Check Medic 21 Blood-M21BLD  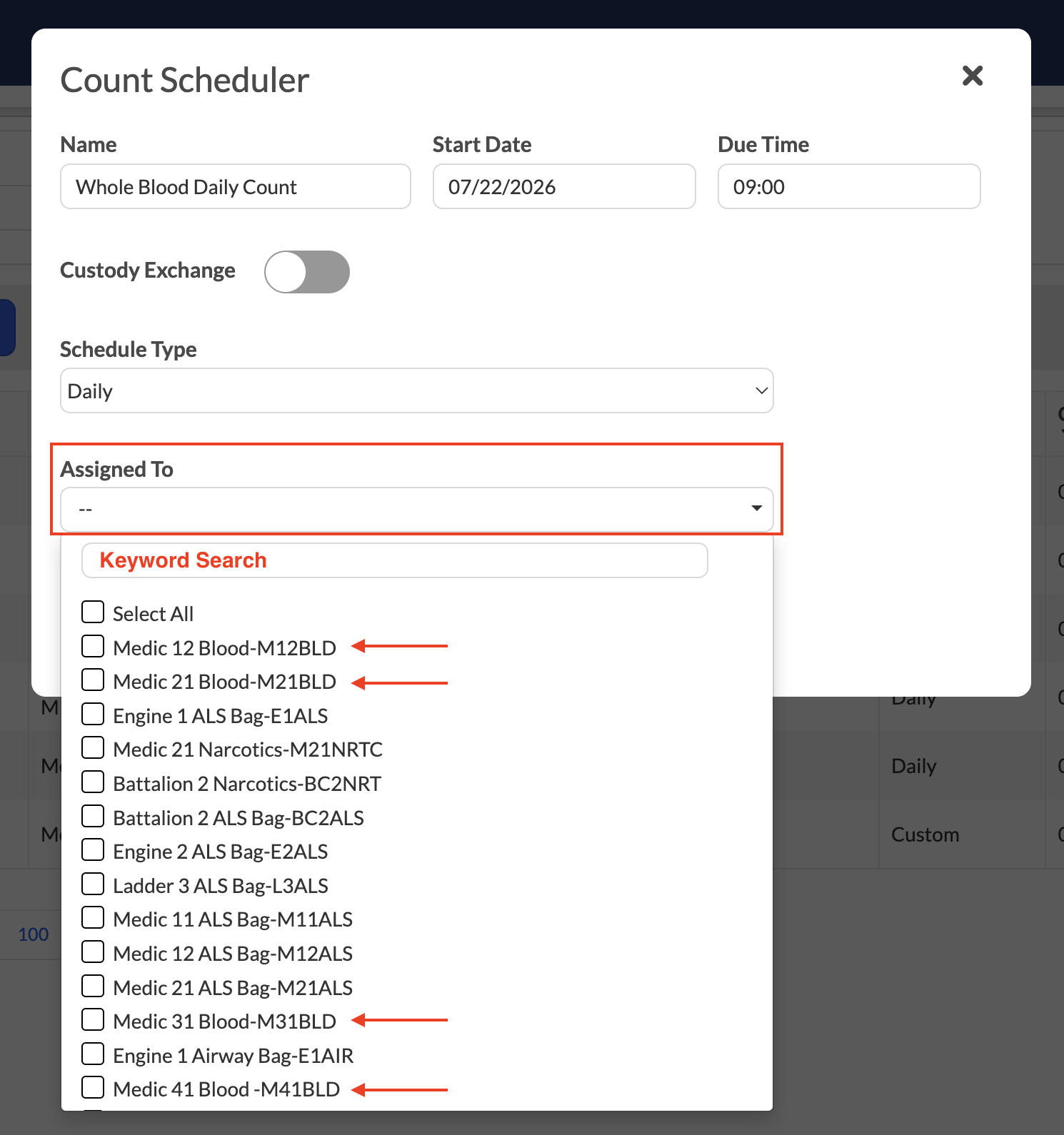93,680
